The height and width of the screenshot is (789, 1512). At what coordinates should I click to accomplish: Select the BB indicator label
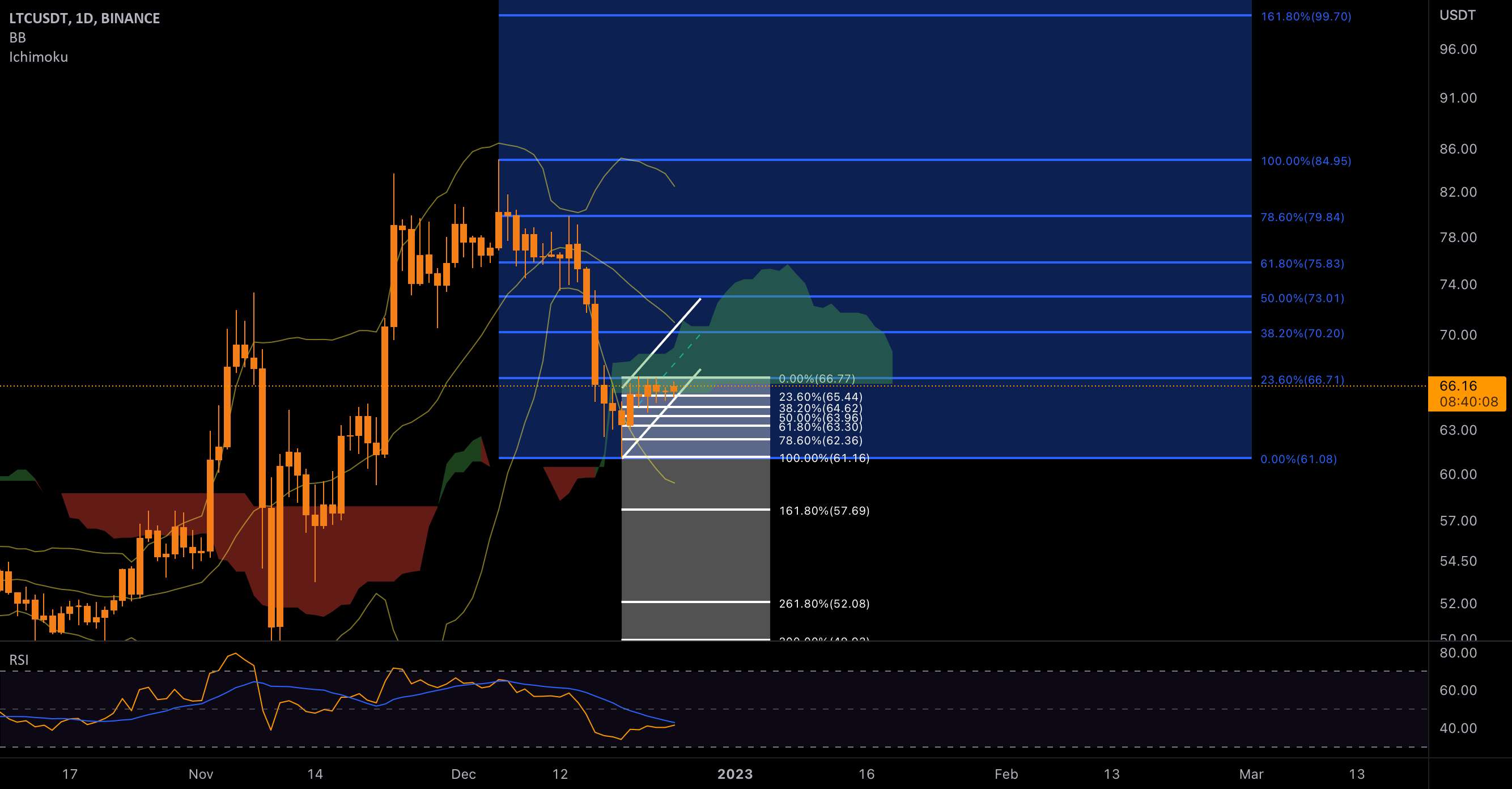coord(18,37)
